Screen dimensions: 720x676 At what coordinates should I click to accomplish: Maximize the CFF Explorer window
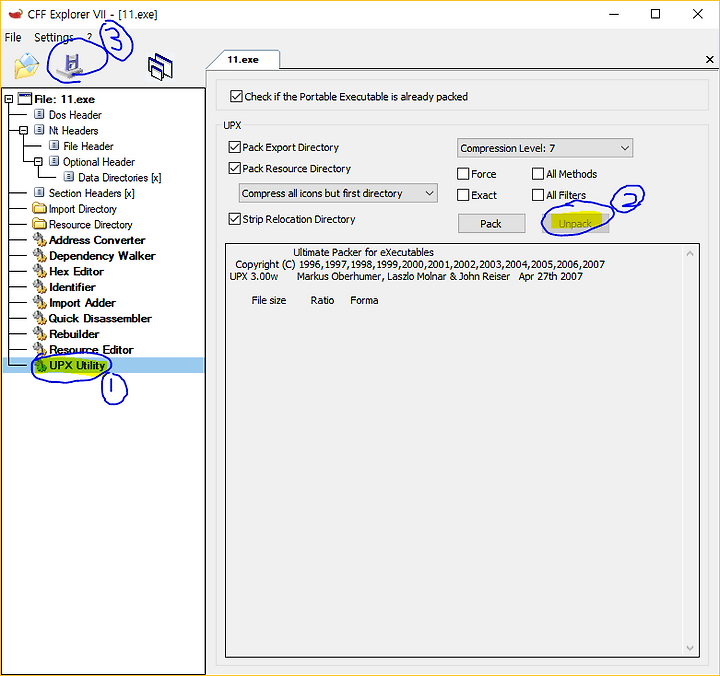655,14
